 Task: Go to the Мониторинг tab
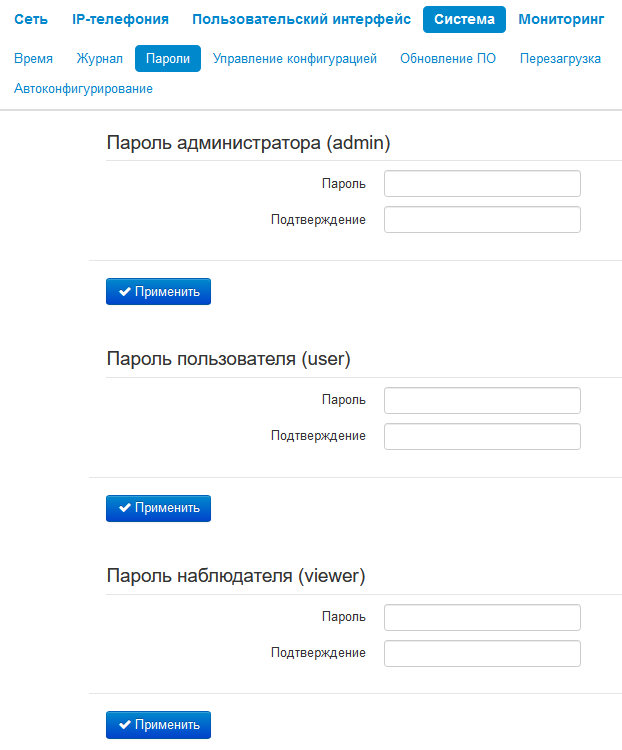click(x=562, y=19)
